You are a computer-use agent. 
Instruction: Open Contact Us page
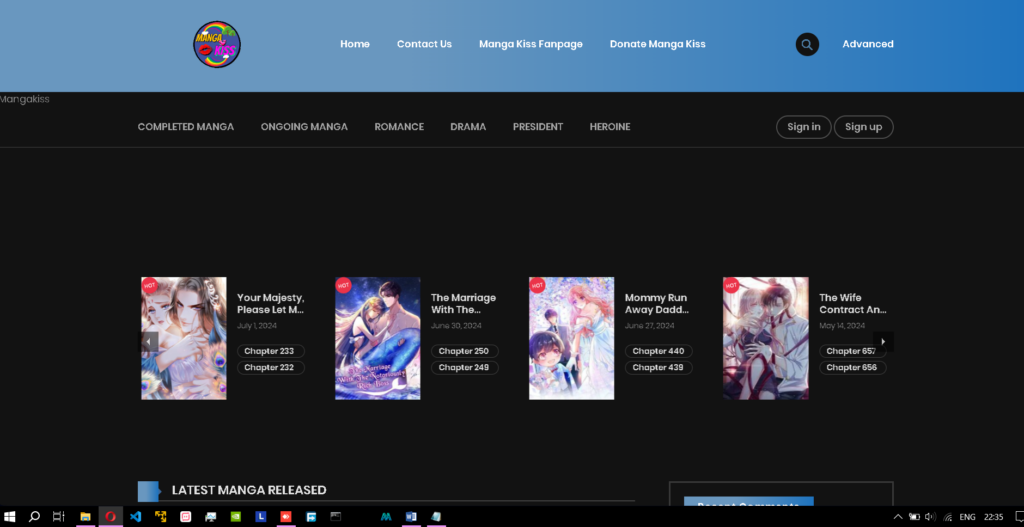pos(424,44)
